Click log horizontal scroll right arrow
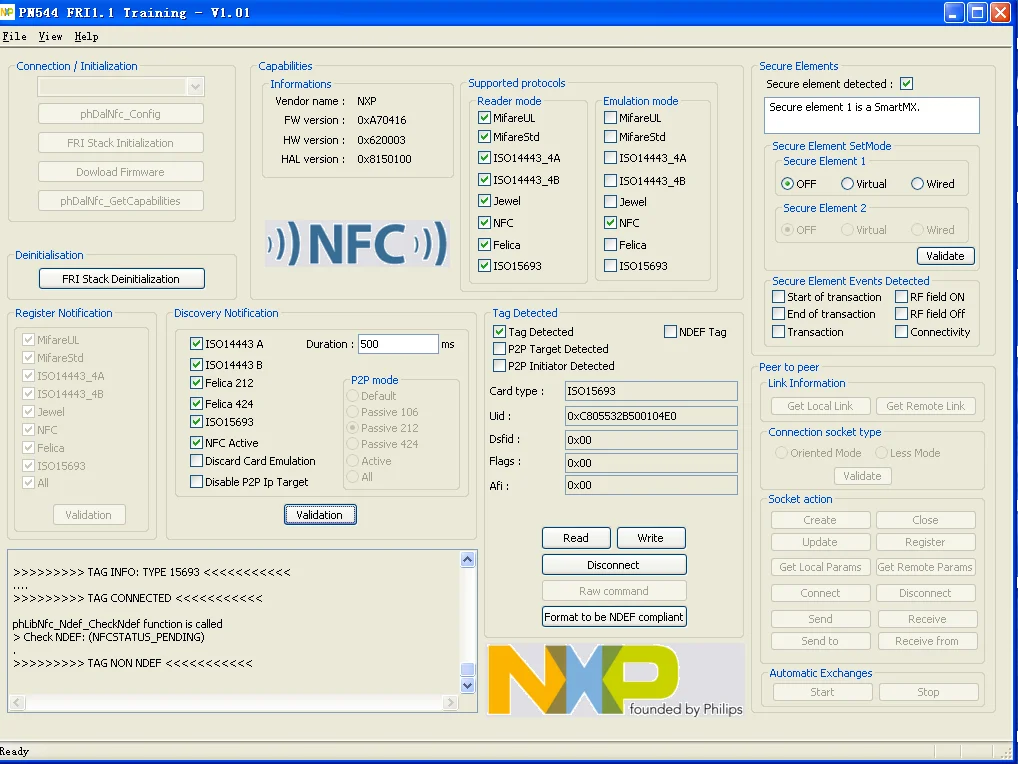This screenshot has width=1018, height=764. (450, 702)
